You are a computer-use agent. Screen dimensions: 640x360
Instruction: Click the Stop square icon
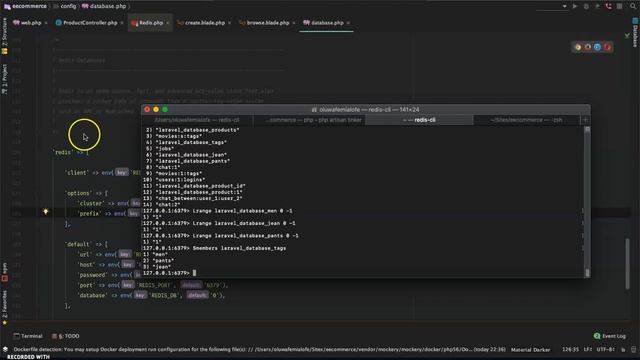coord(620,6)
